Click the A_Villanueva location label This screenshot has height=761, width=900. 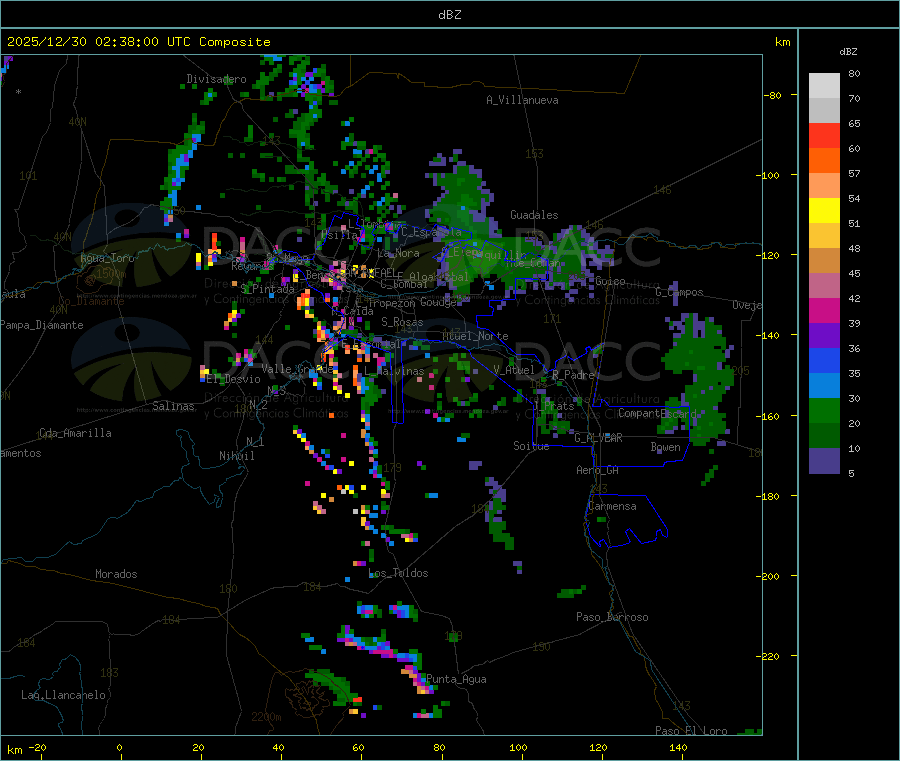(x=522, y=100)
